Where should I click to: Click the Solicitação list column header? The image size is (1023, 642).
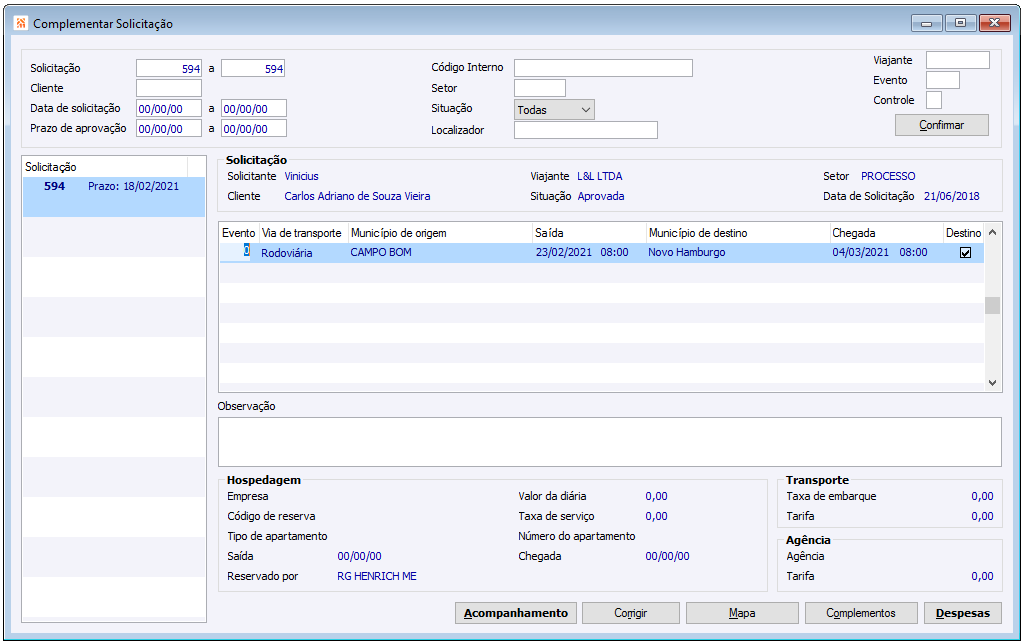(106, 167)
